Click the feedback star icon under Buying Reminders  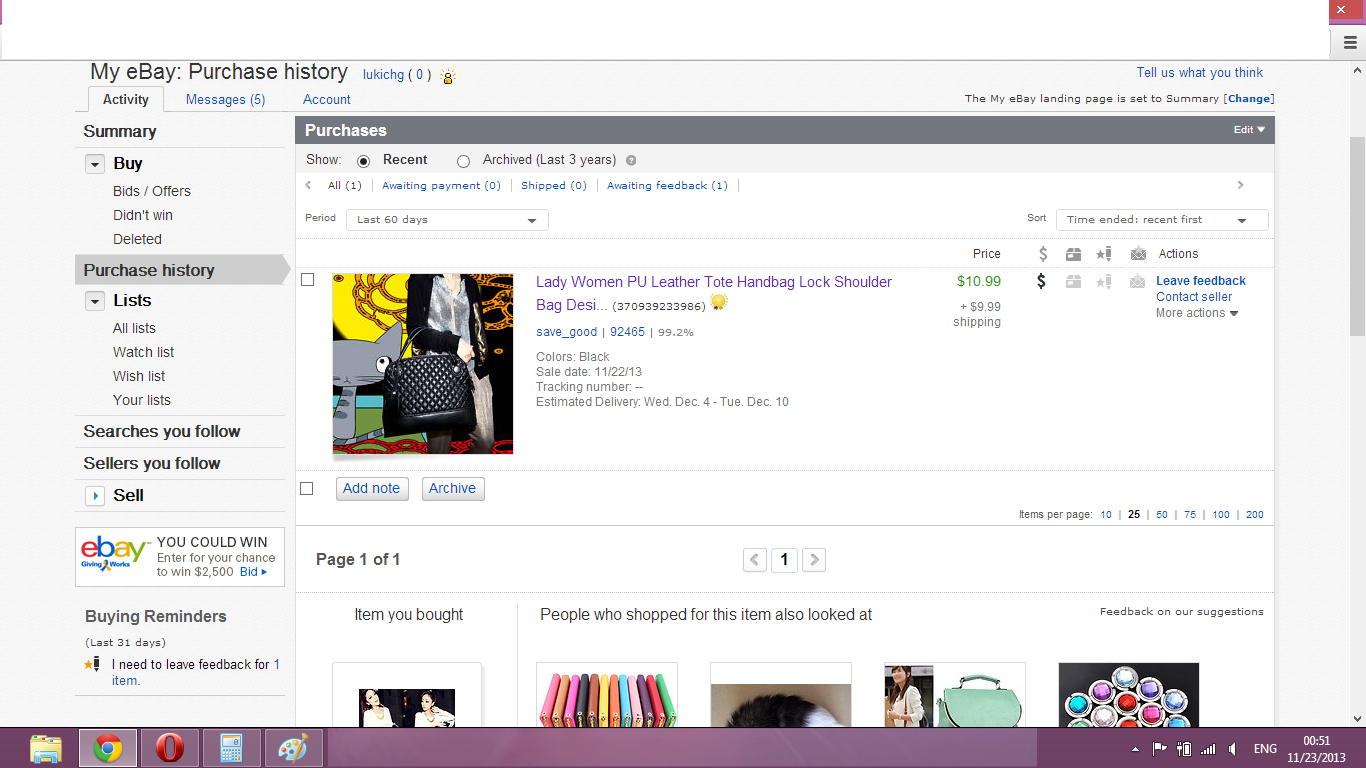pyautogui.click(x=92, y=664)
